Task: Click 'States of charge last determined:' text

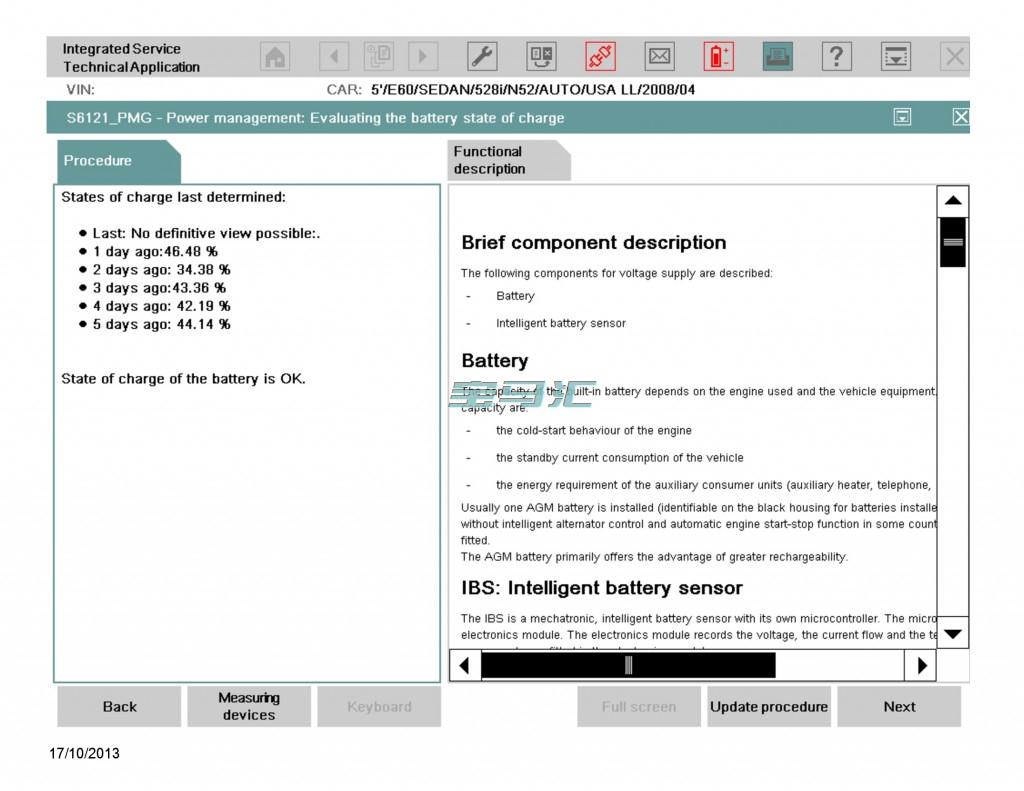Action: point(173,197)
